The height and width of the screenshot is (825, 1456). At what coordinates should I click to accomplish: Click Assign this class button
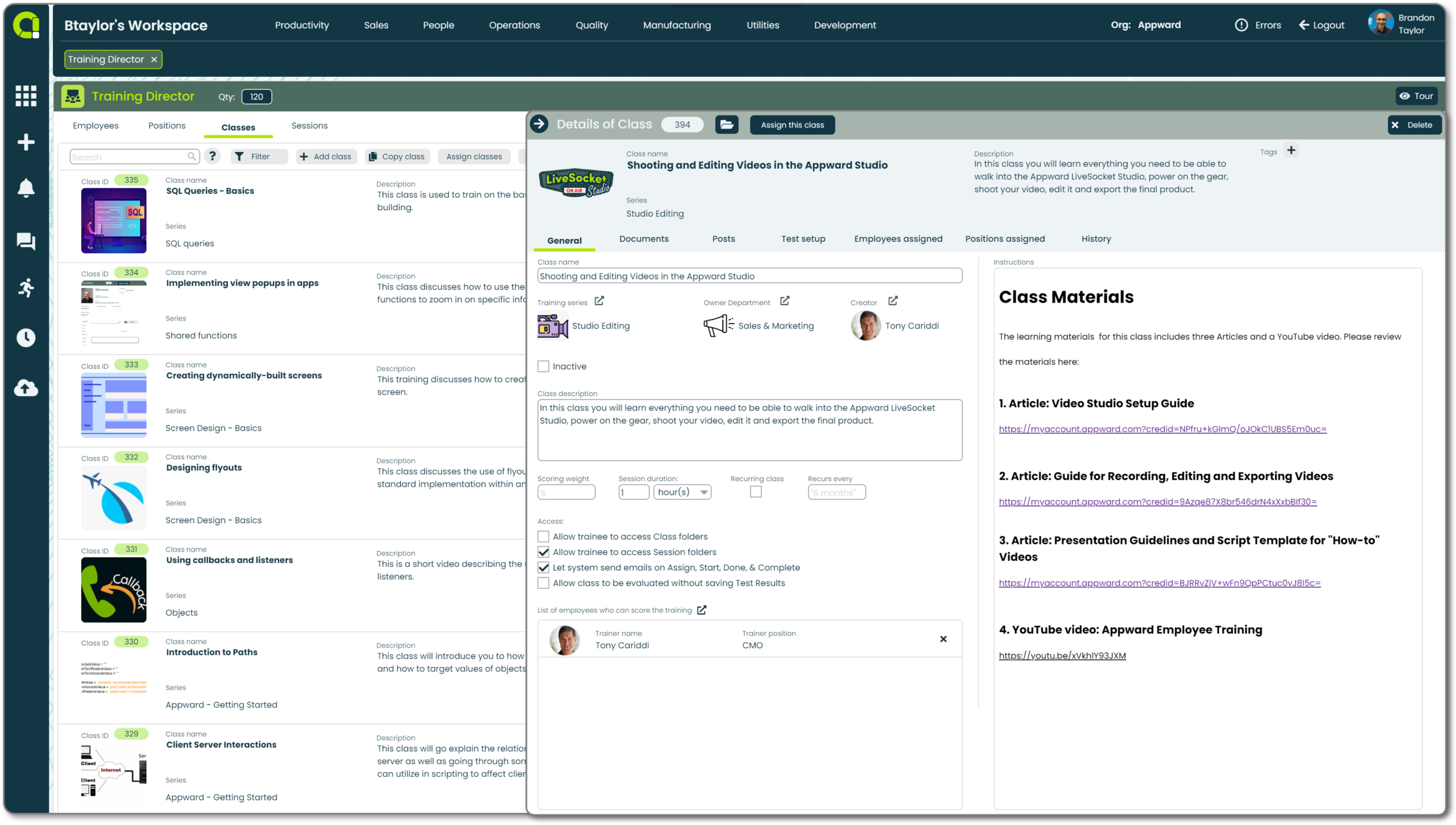click(x=792, y=125)
